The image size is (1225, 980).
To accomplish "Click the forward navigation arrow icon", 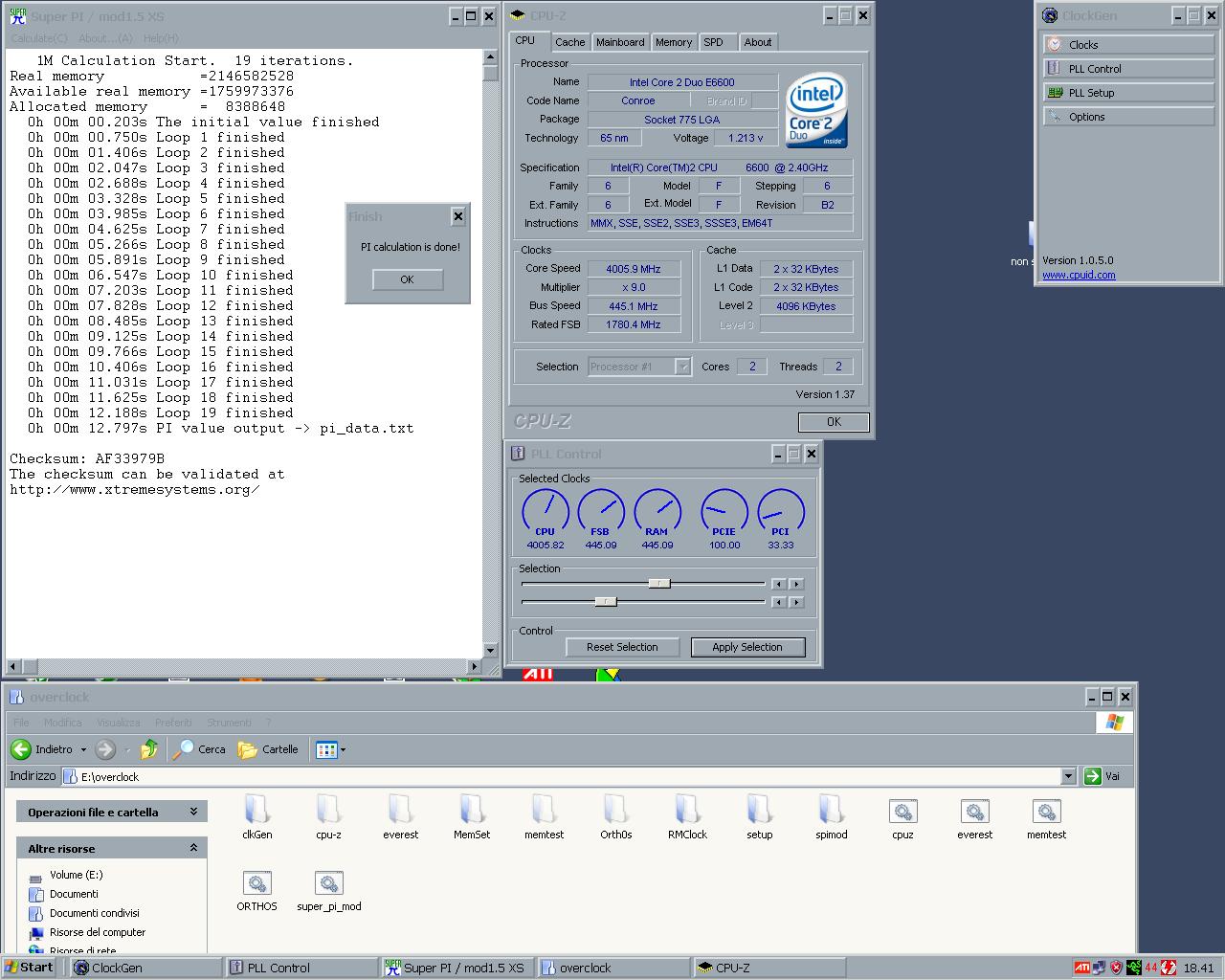I will point(105,749).
